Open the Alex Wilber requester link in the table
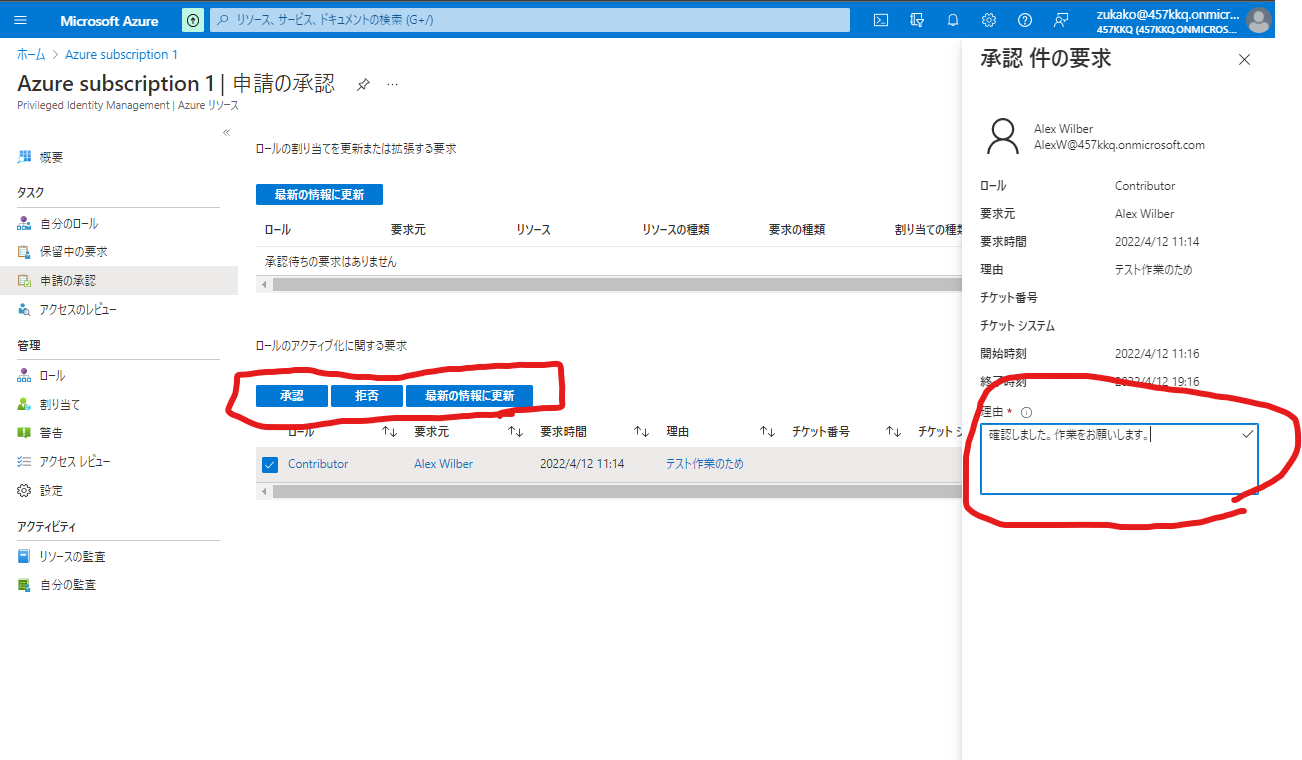The height and width of the screenshot is (760, 1302). point(443,464)
